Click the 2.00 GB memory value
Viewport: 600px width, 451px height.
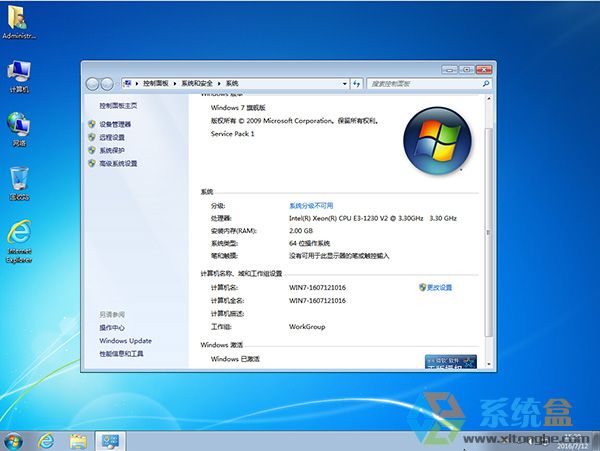(x=301, y=231)
